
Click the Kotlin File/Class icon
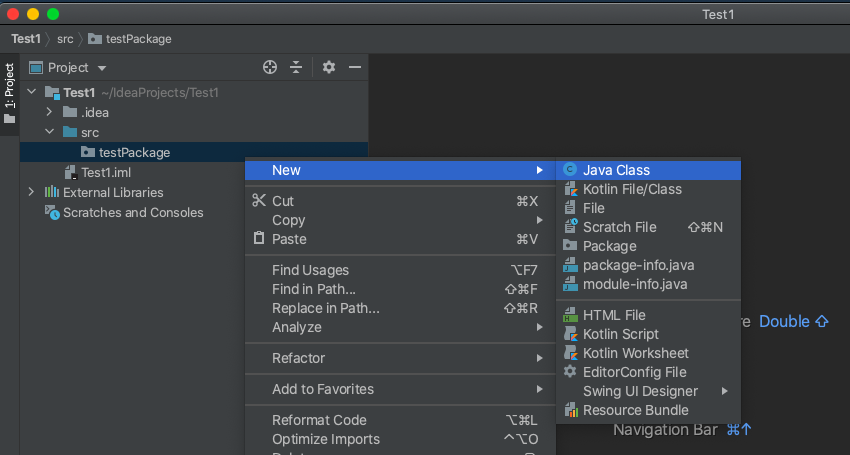pos(570,189)
